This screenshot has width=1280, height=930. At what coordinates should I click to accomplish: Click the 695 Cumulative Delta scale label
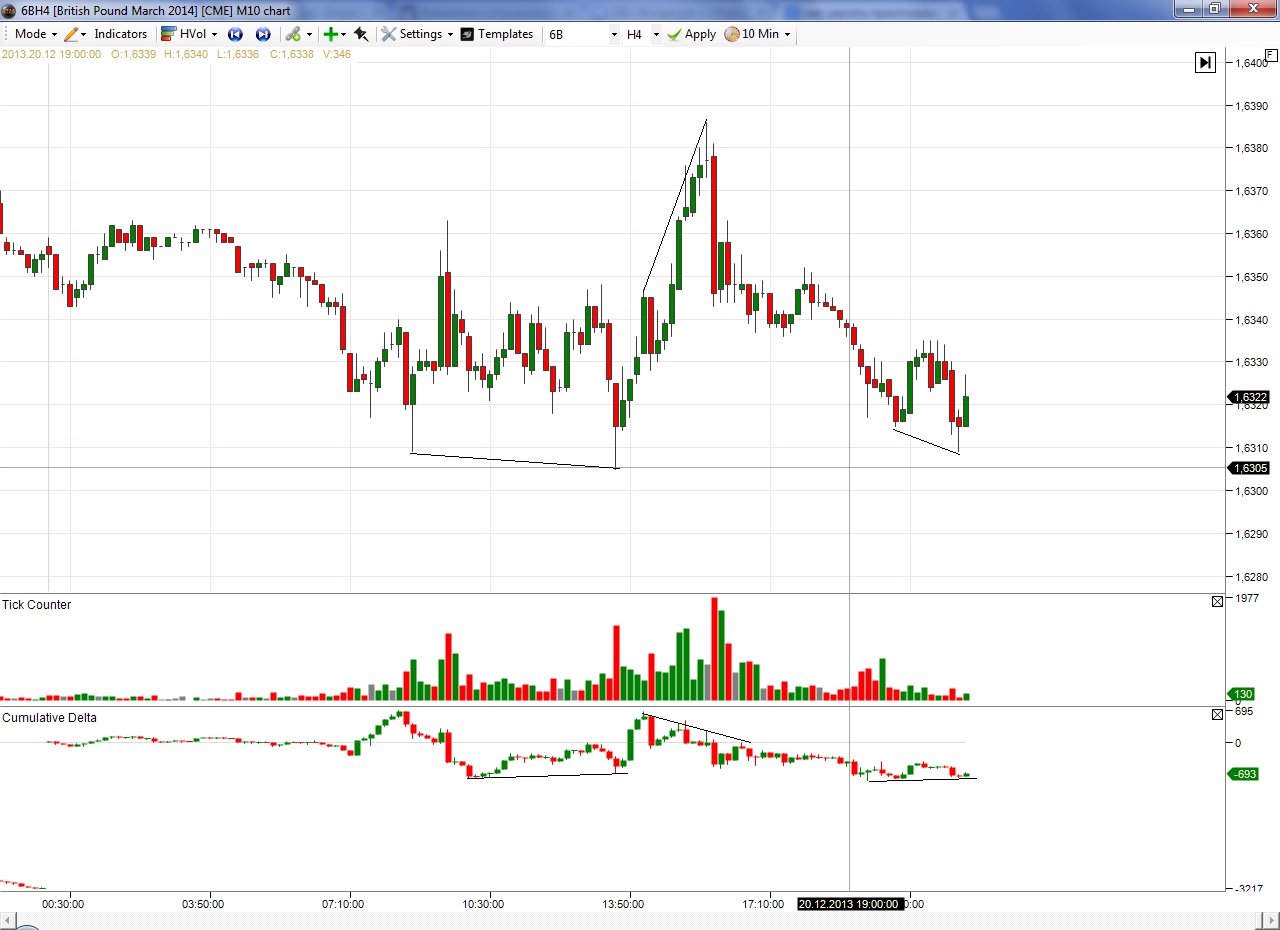[x=1245, y=712]
